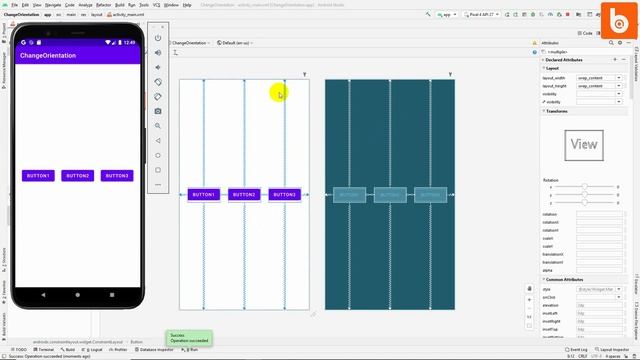This screenshot has height=360, width=640.
Task: Open emulator extended controls (three dots)
Action: pyautogui.click(x=158, y=184)
